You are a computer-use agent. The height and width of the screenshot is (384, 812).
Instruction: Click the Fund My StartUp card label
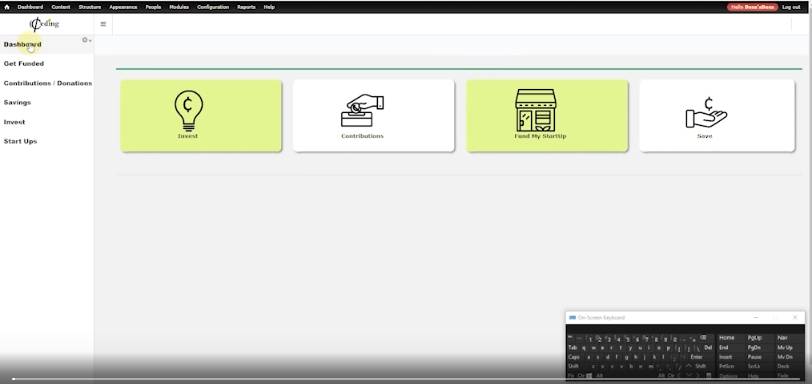[540, 136]
